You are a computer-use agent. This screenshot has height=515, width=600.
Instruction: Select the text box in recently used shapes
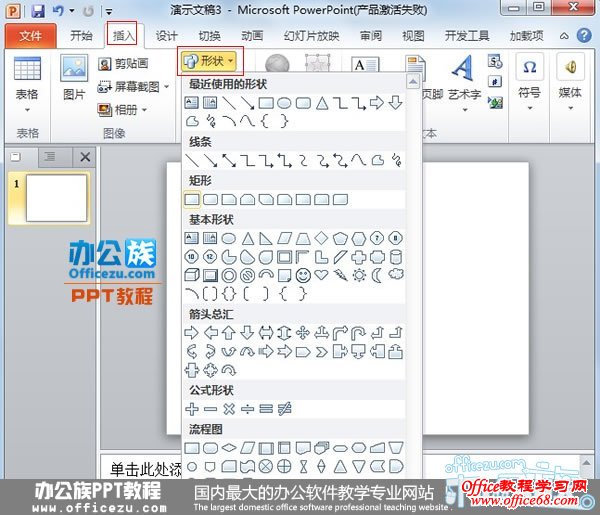[192, 103]
